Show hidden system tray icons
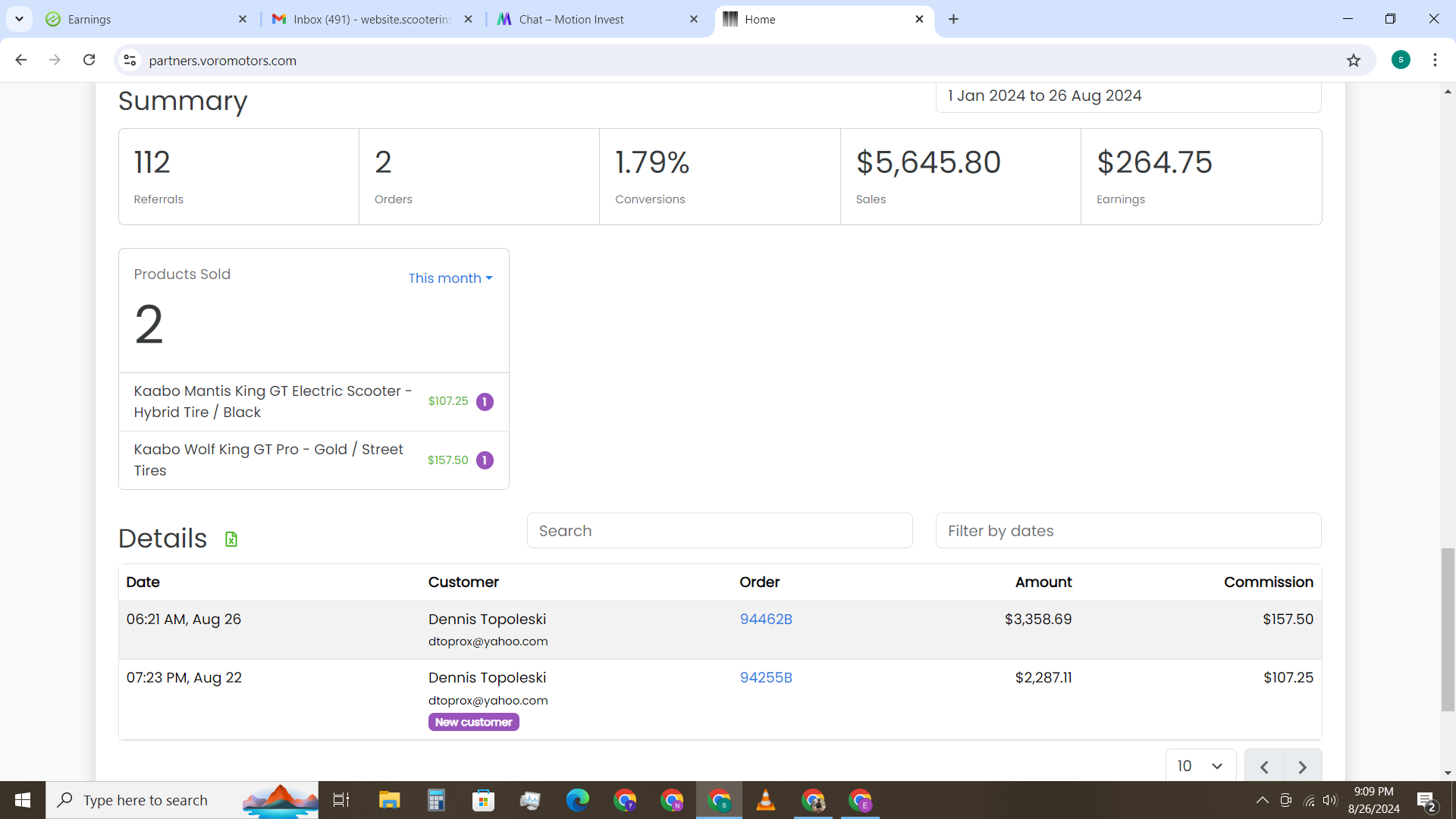The image size is (1456, 819). coord(1262,800)
